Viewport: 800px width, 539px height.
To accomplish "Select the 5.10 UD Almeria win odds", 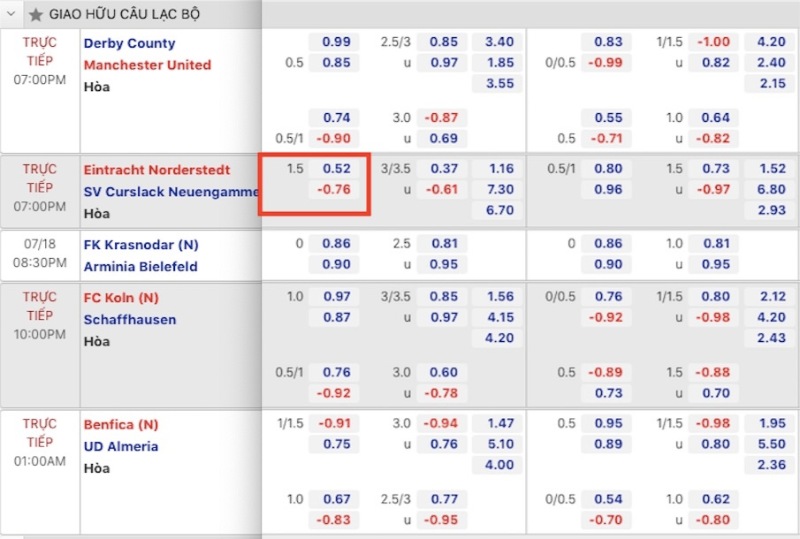I will coord(499,445).
